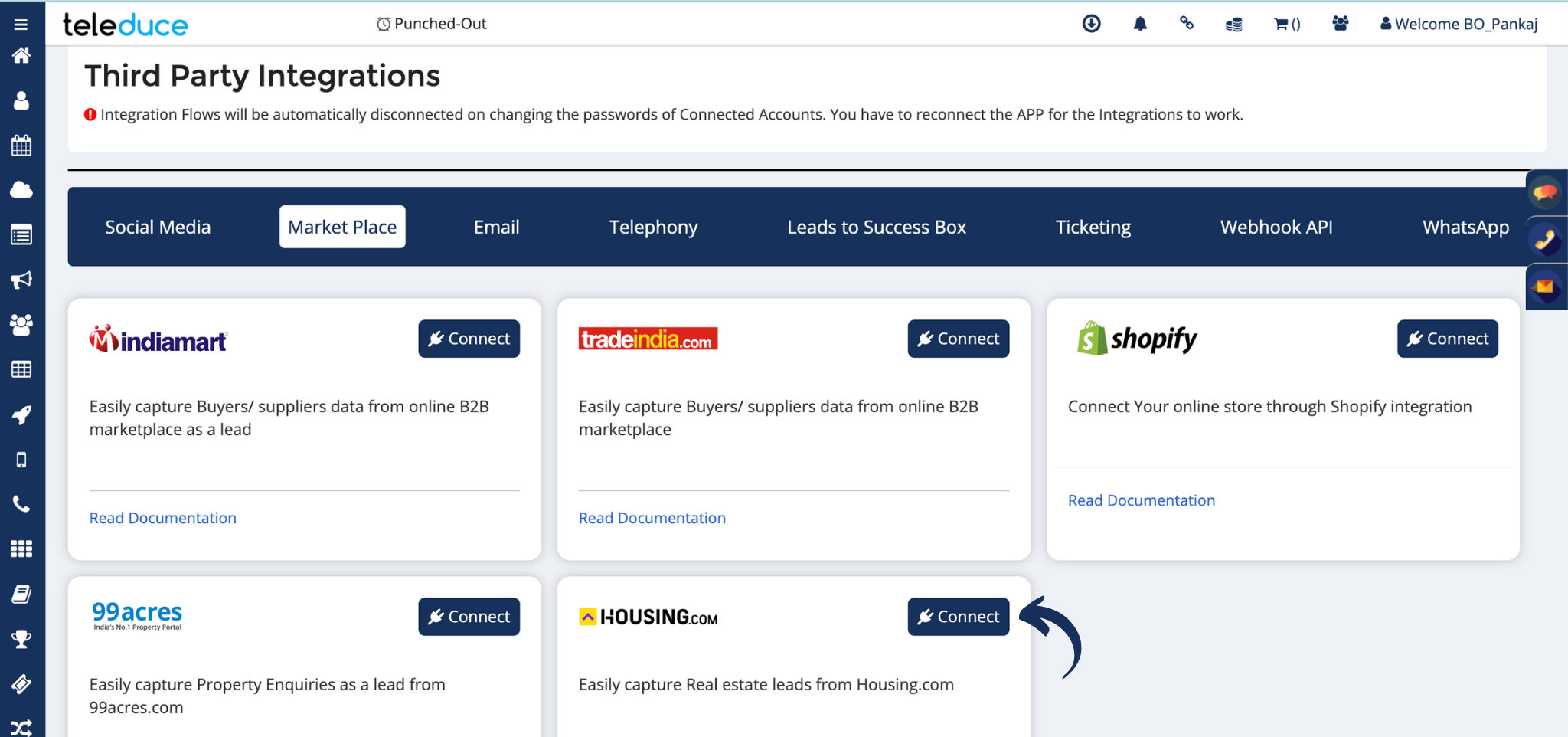The image size is (1568, 737).
Task: Open the book sidebar icon
Action: point(21,594)
